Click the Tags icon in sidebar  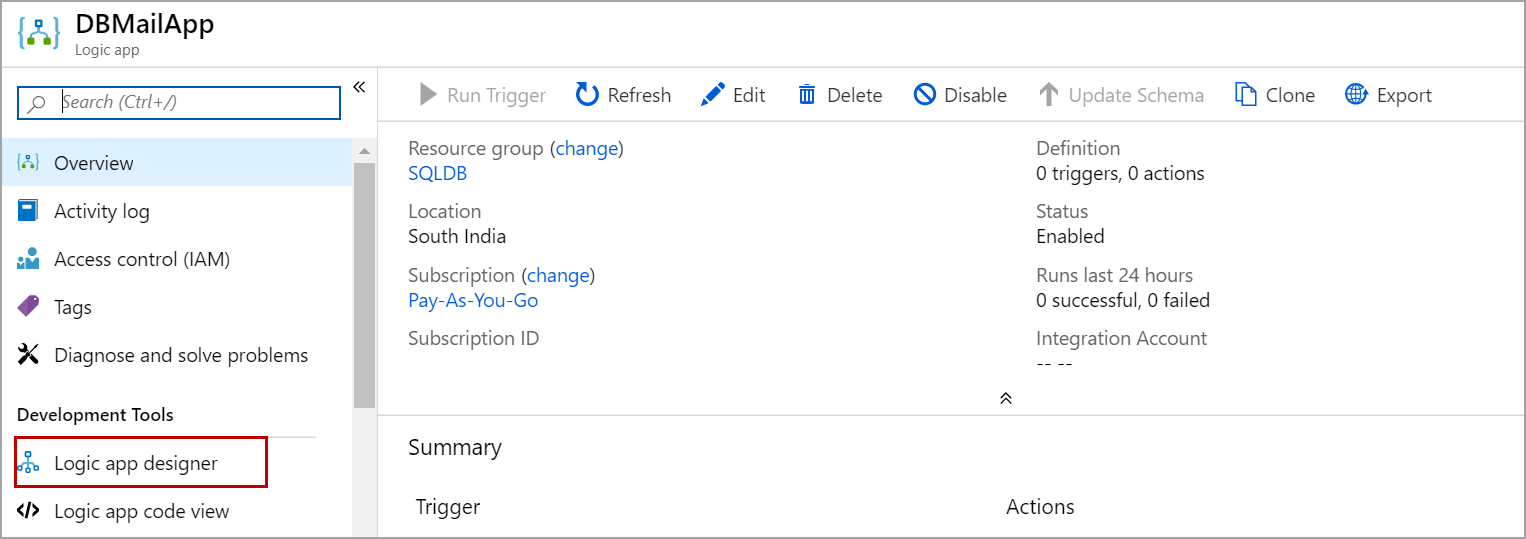click(x=29, y=307)
